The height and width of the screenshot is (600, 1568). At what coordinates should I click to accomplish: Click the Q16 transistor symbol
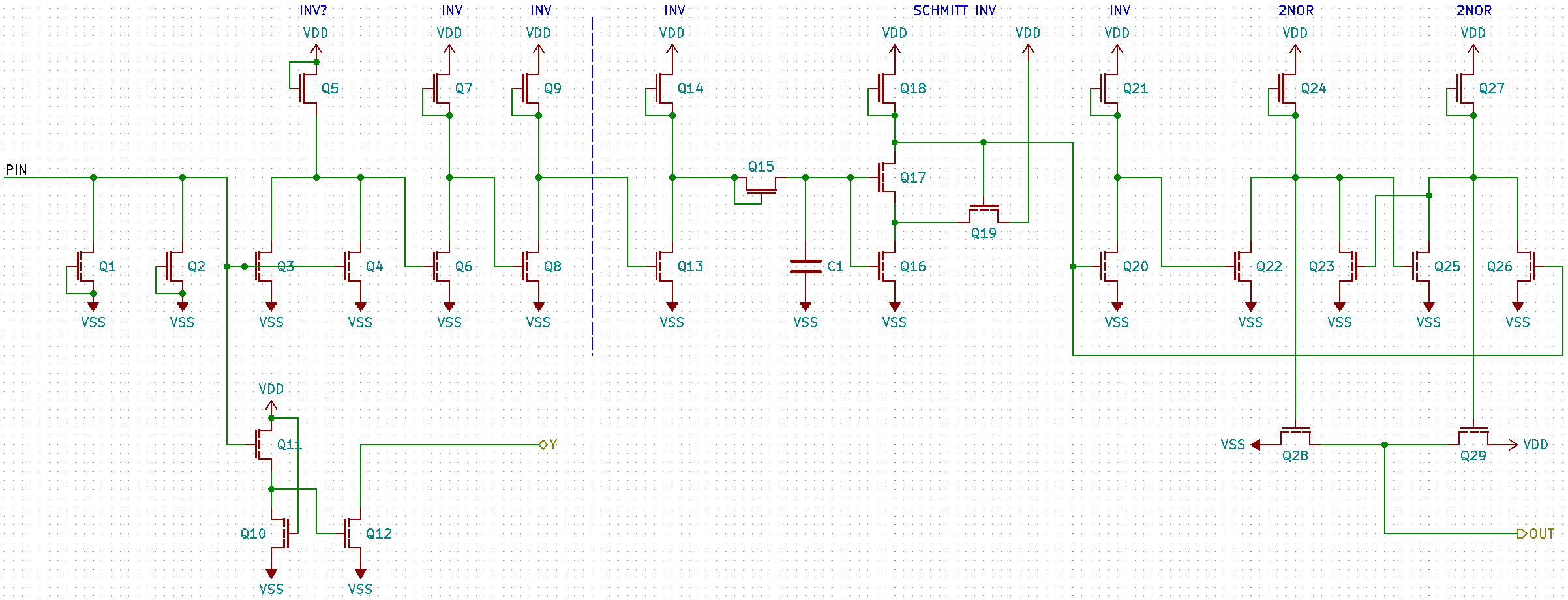pyautogui.click(x=887, y=267)
